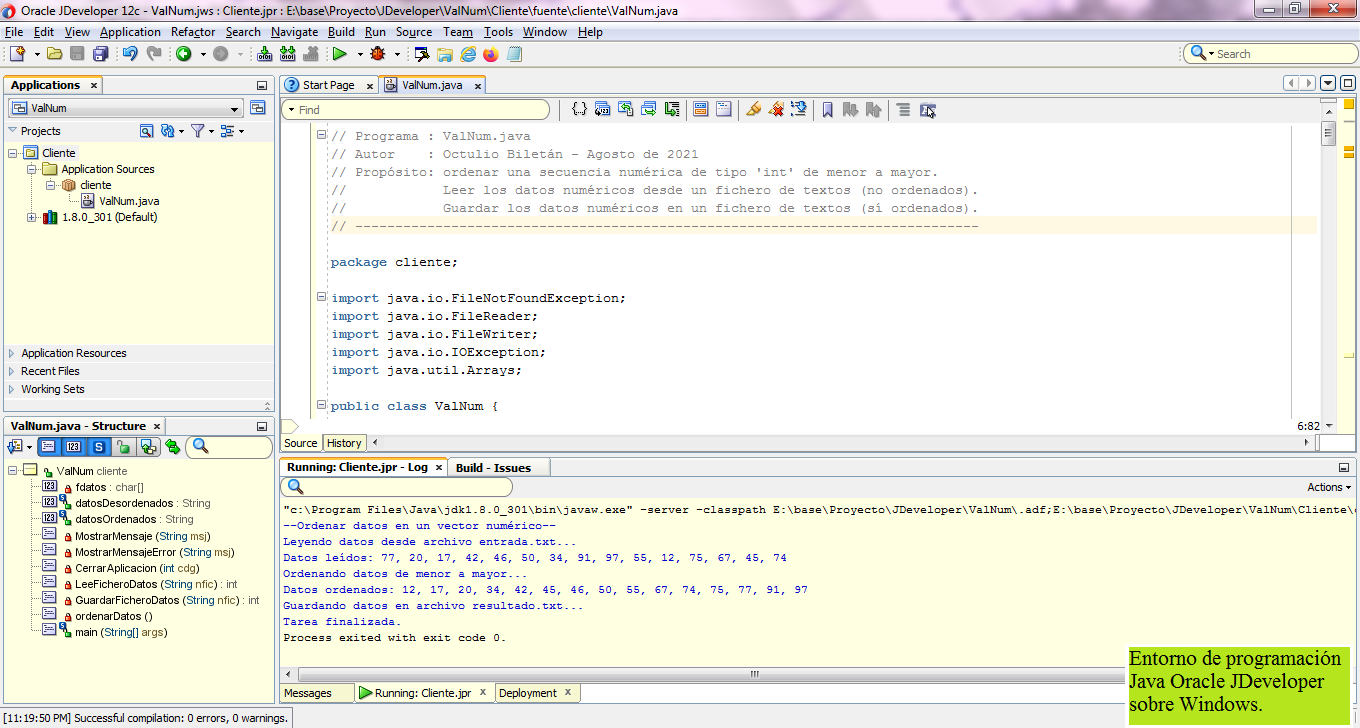
Task: Collapse the Cliente project tree node
Action: [14, 153]
